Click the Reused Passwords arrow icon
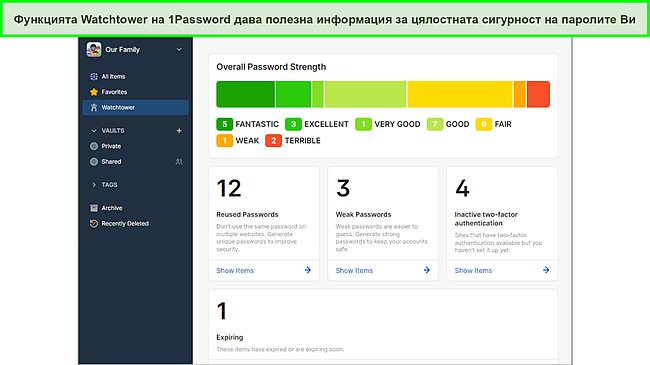This screenshot has height=365, width=650. coord(308,270)
